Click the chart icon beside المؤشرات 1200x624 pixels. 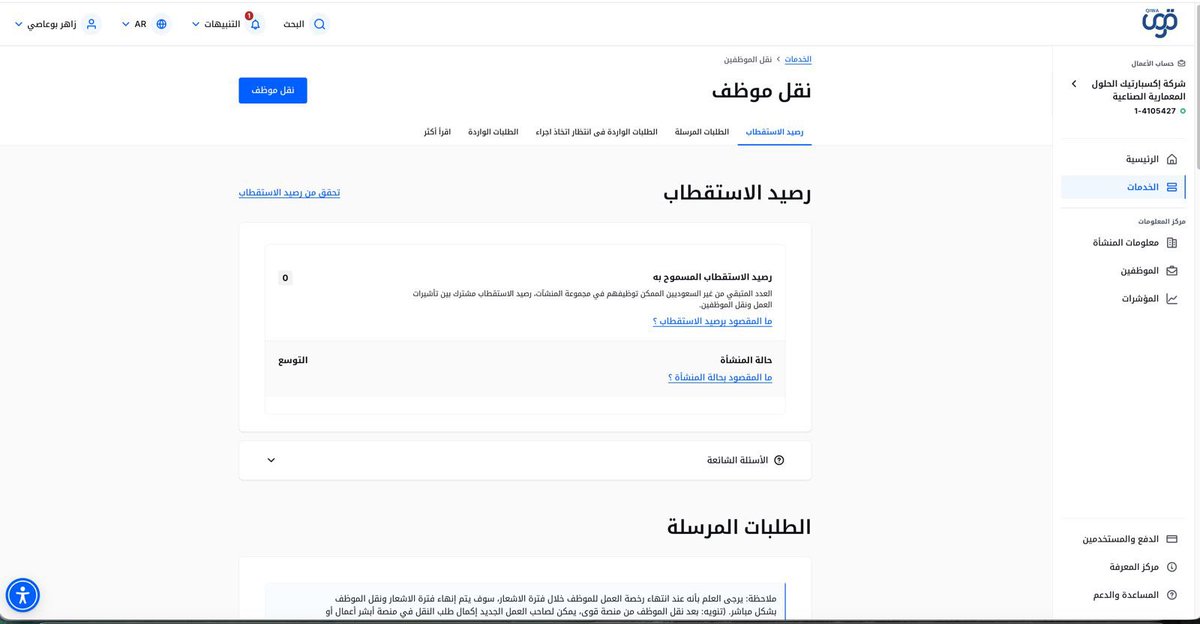point(1172,298)
